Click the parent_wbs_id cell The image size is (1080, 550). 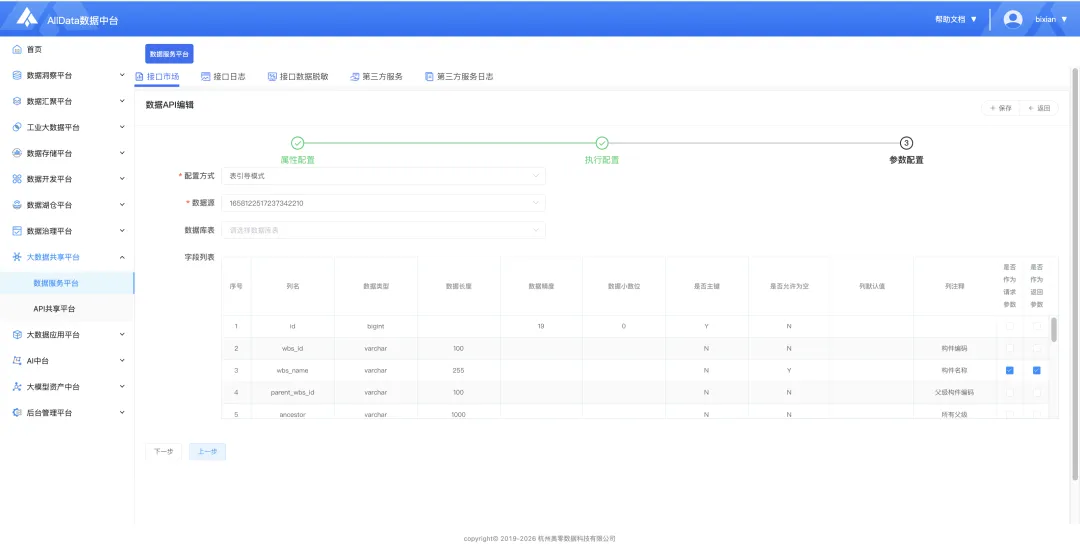[x=293, y=392]
